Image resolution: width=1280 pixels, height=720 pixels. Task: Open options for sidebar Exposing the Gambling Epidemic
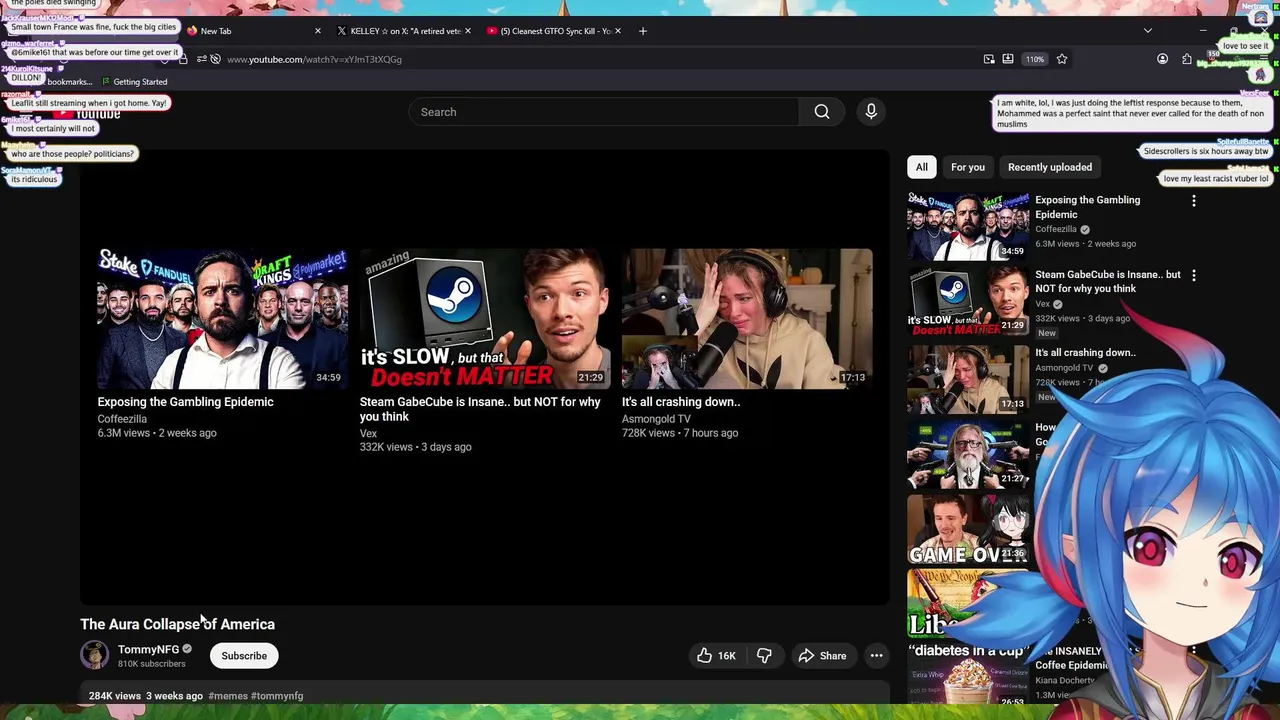[x=1193, y=201]
